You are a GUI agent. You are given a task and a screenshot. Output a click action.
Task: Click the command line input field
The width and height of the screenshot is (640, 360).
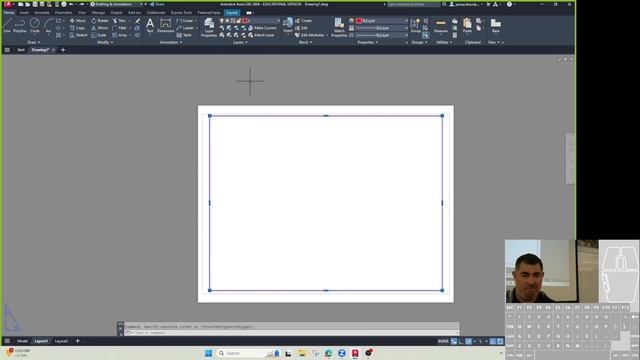tap(292, 333)
